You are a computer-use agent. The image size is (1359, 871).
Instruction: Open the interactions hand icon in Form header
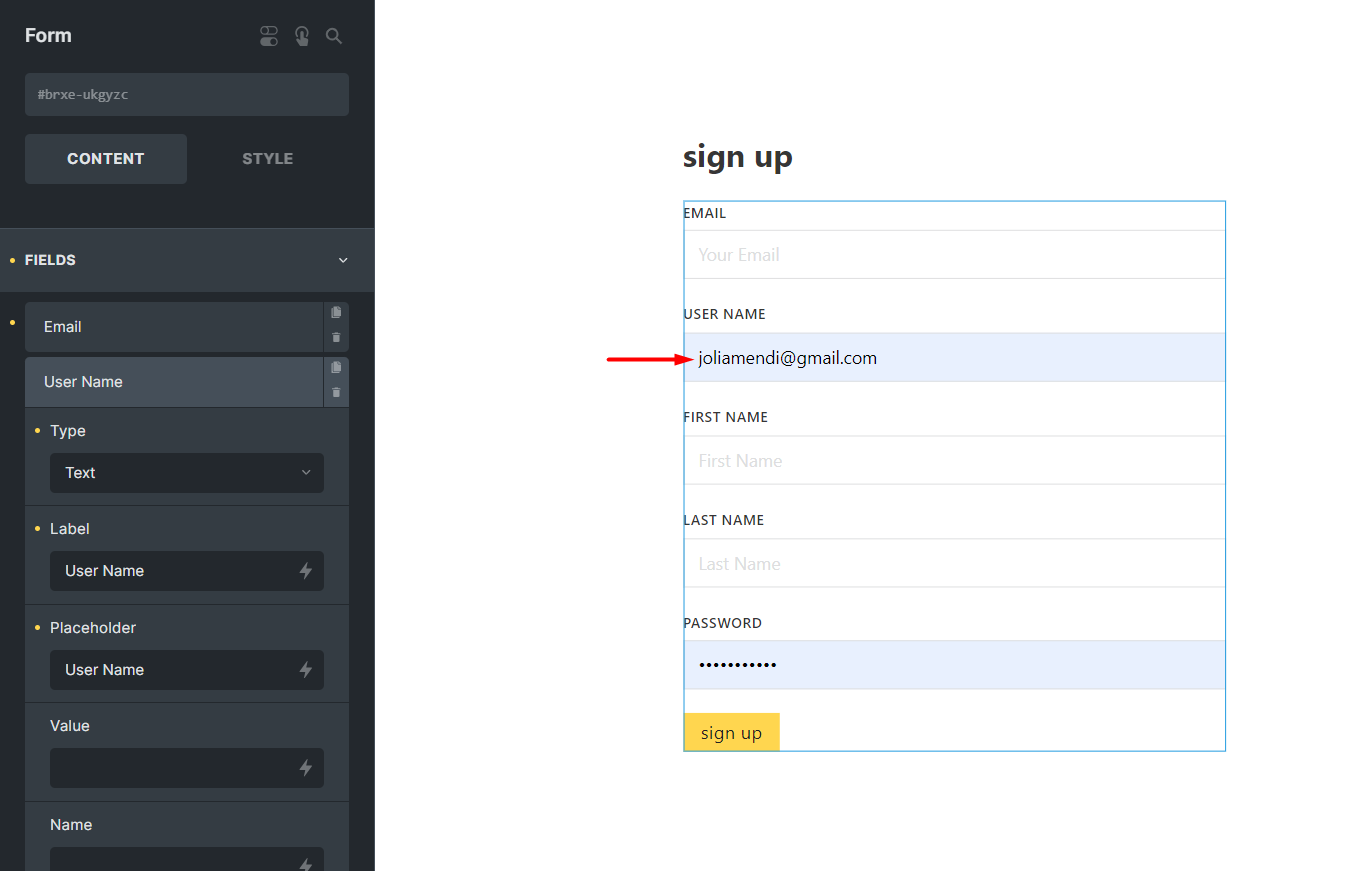click(x=302, y=36)
